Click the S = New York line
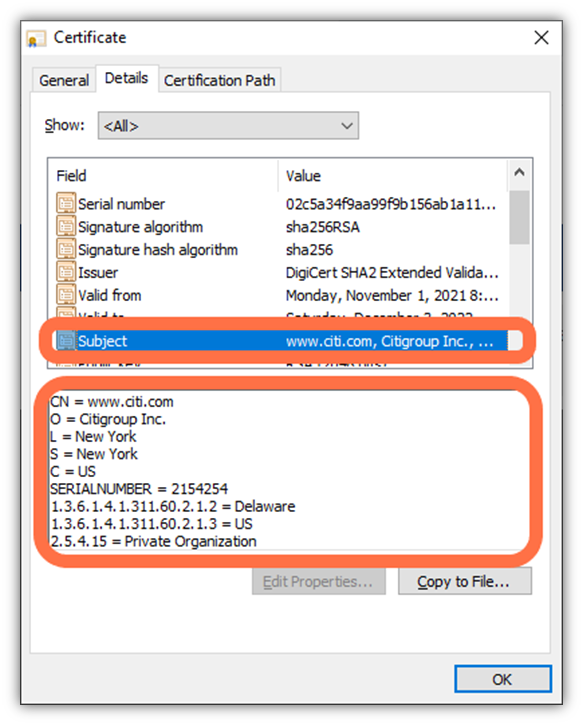 pos(94,454)
